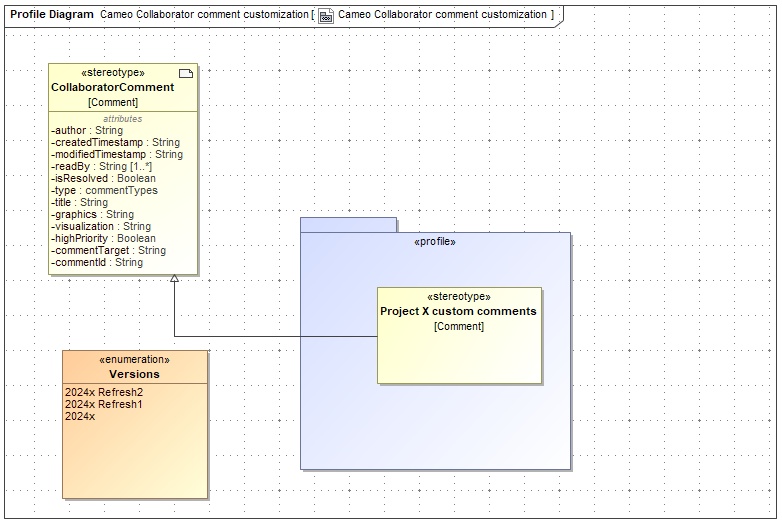Image resolution: width=782 pixels, height=525 pixels.
Task: Select the highPriority Boolean attribute
Action: coord(103,239)
